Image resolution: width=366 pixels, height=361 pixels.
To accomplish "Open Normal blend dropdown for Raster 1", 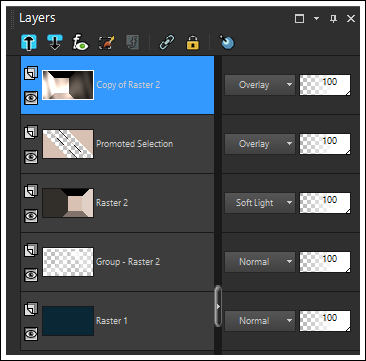I will tap(260, 321).
